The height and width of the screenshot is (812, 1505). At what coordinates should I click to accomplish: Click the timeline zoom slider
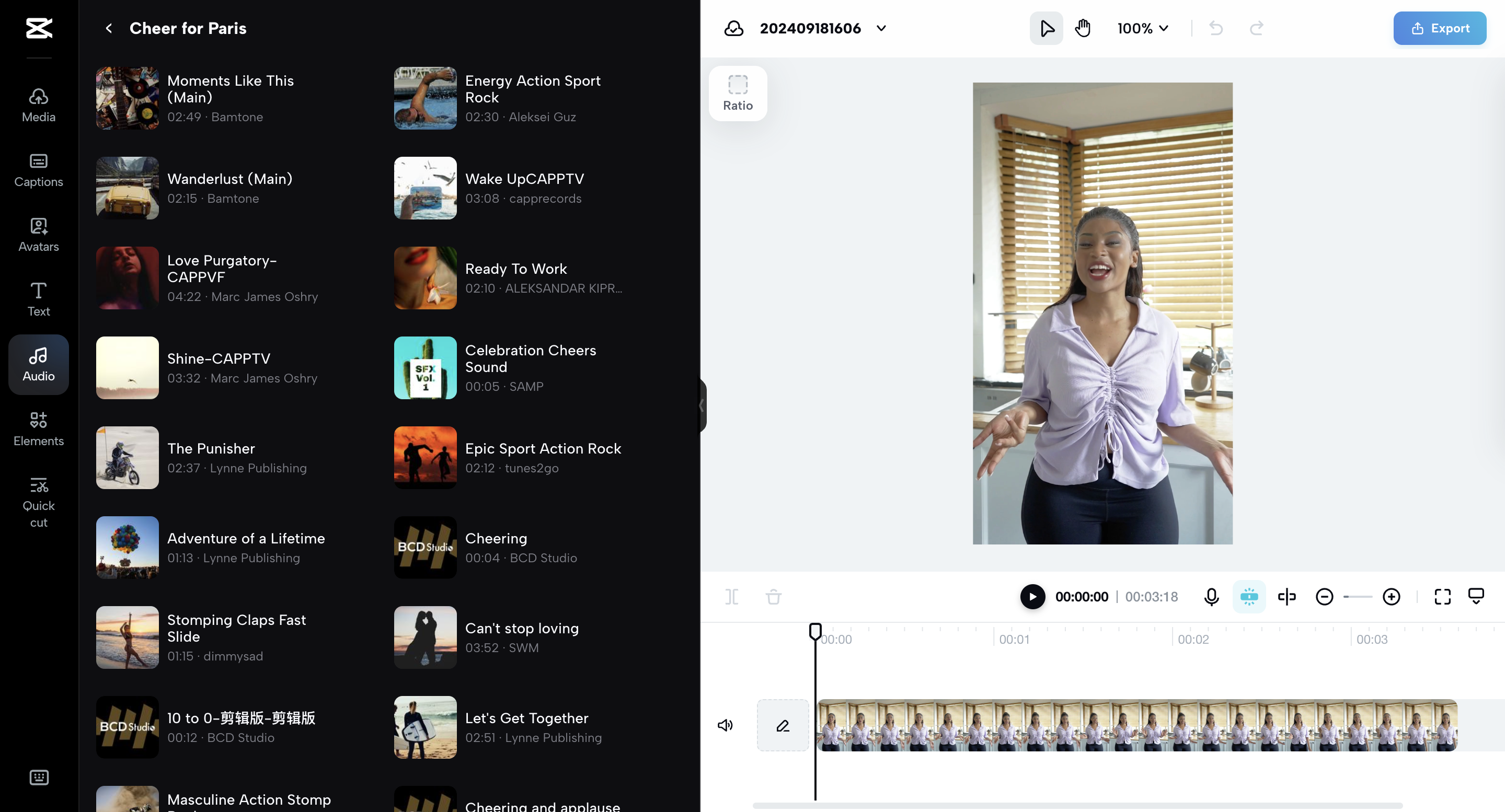coord(1357,596)
